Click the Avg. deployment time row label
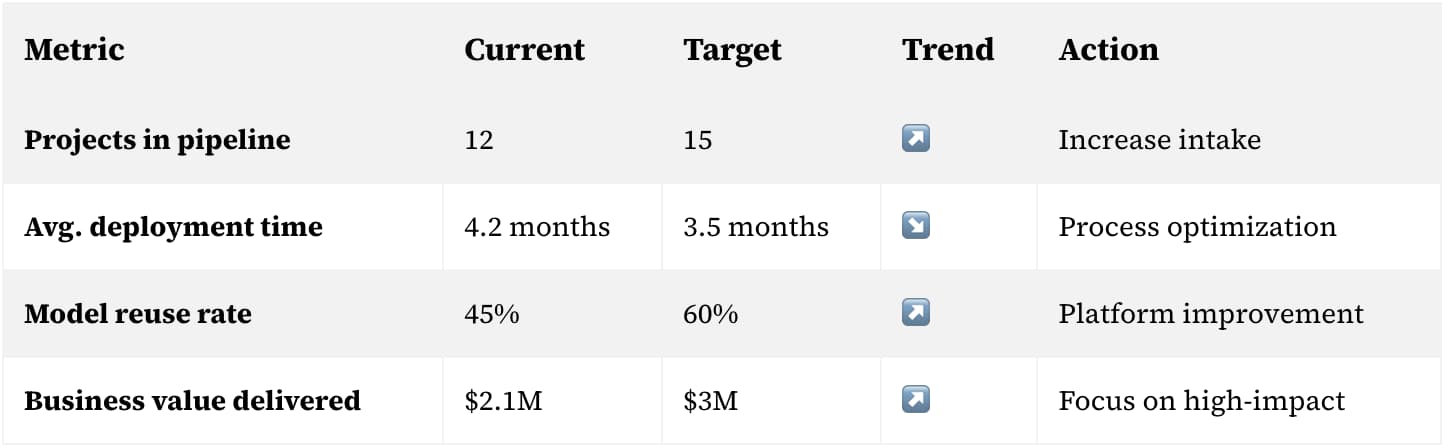Screen dimensions: 1442x446 pyautogui.click(x=173, y=227)
